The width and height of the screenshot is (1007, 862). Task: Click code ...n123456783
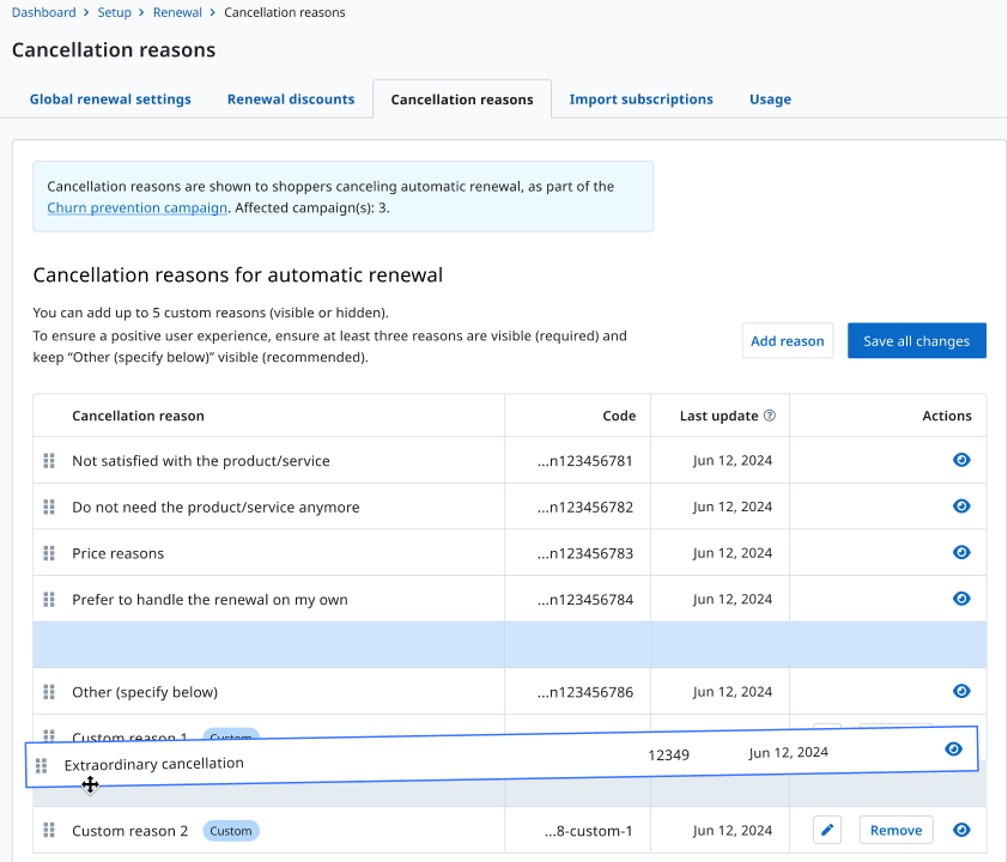point(585,553)
